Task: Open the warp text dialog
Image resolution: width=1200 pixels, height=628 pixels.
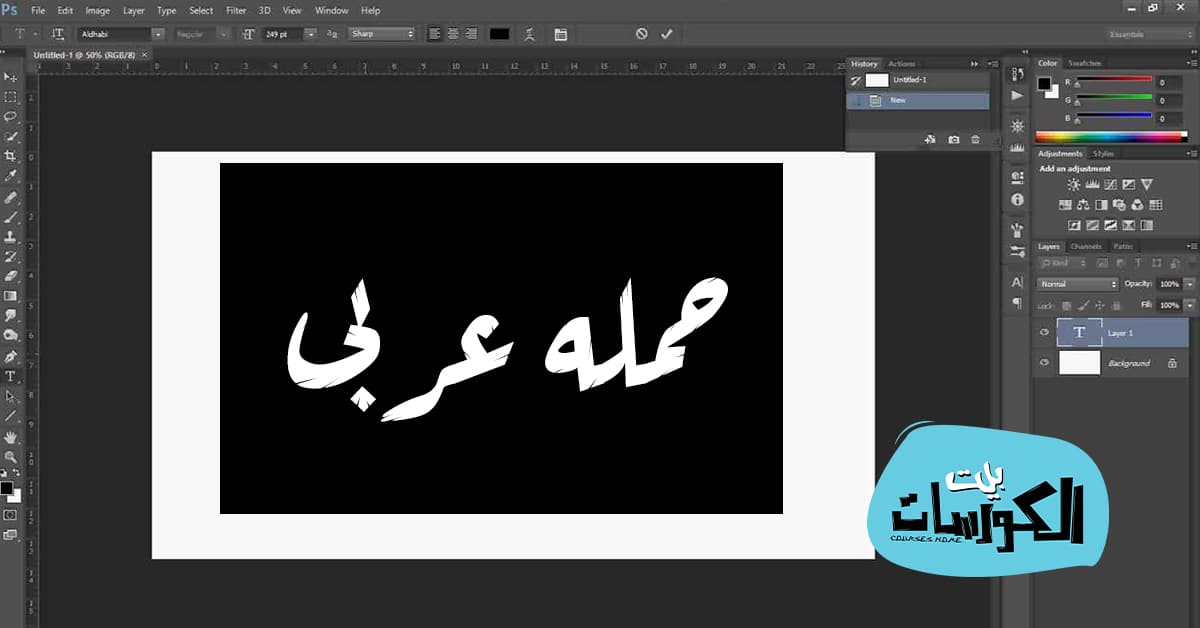Action: [x=527, y=33]
